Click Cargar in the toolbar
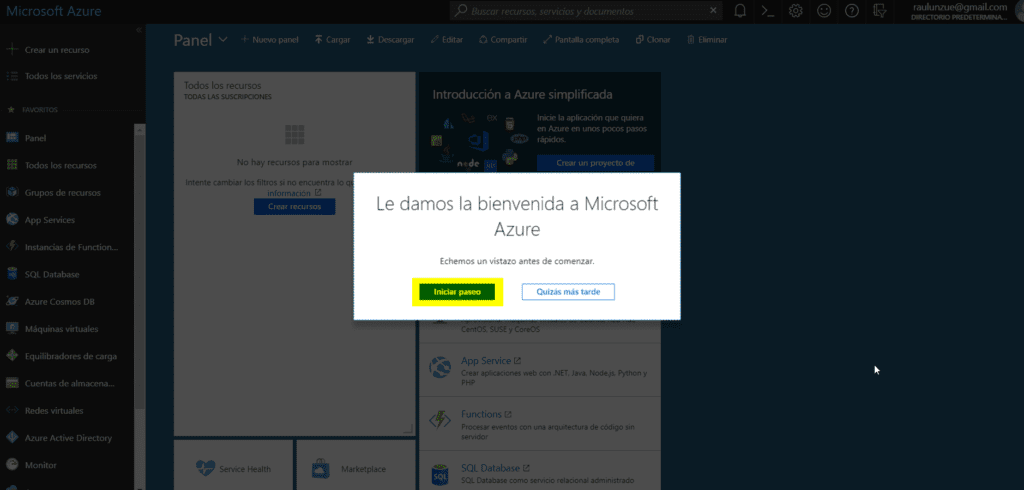1024x490 pixels. (x=332, y=40)
